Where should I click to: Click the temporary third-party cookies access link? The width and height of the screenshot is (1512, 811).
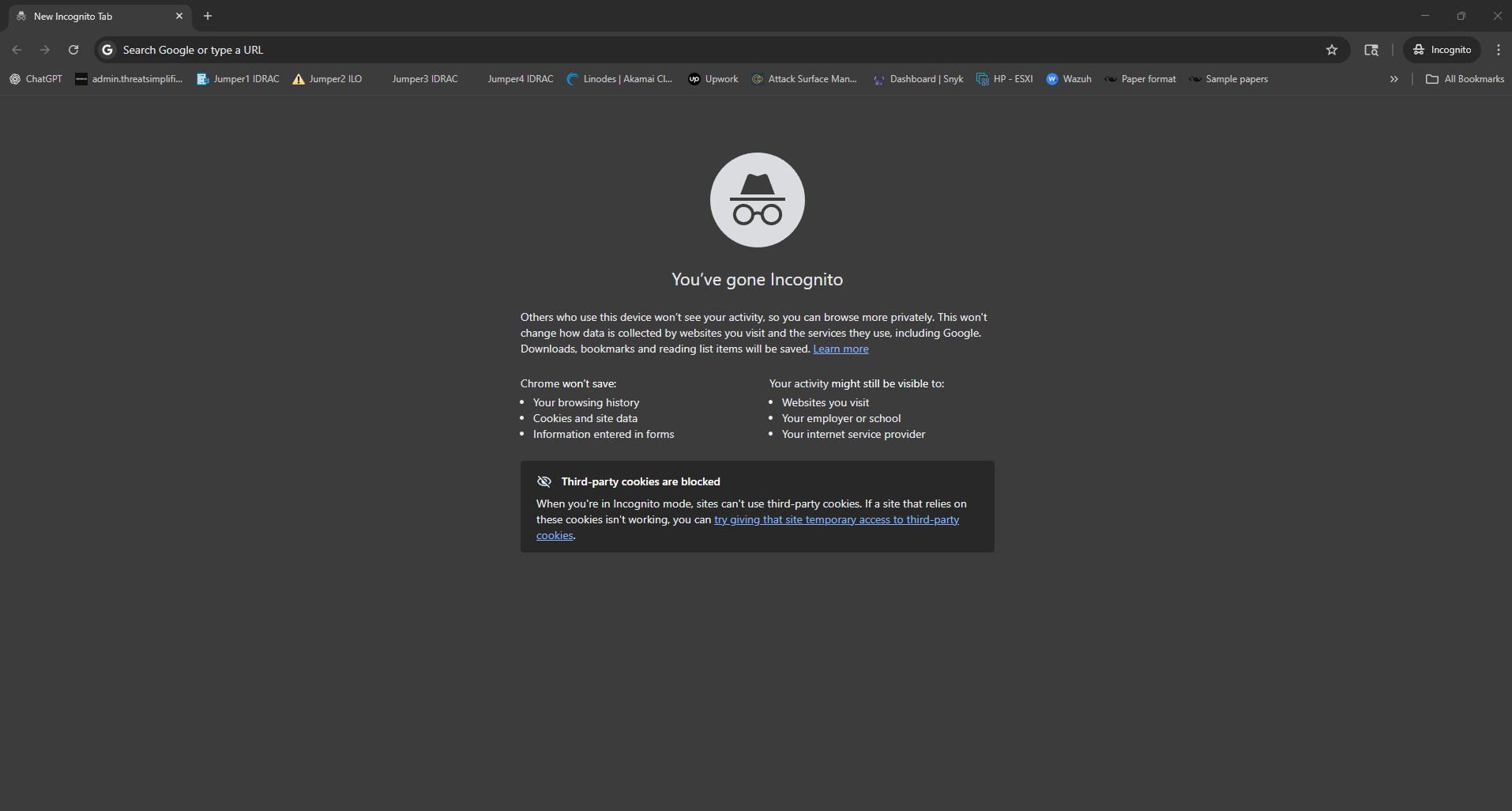[x=836, y=519]
